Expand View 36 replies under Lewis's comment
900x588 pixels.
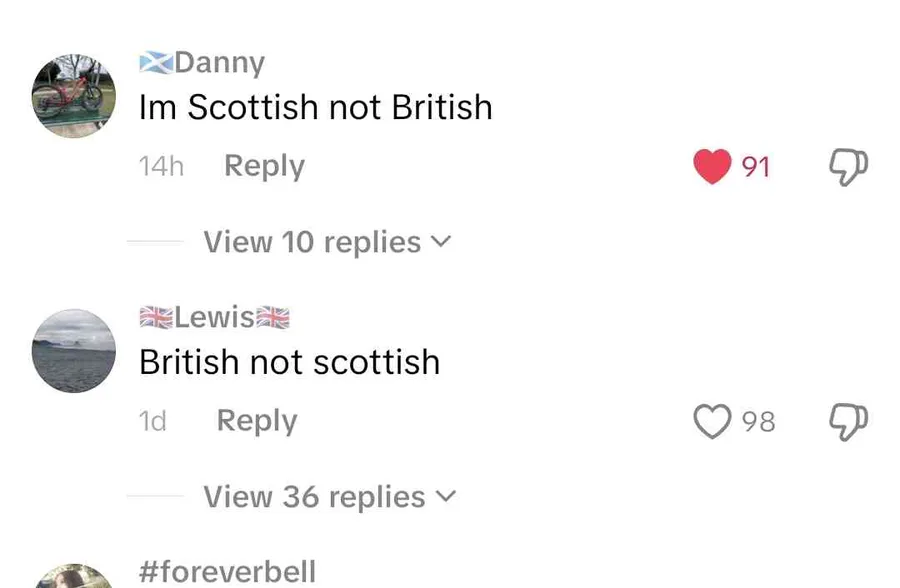(x=329, y=497)
